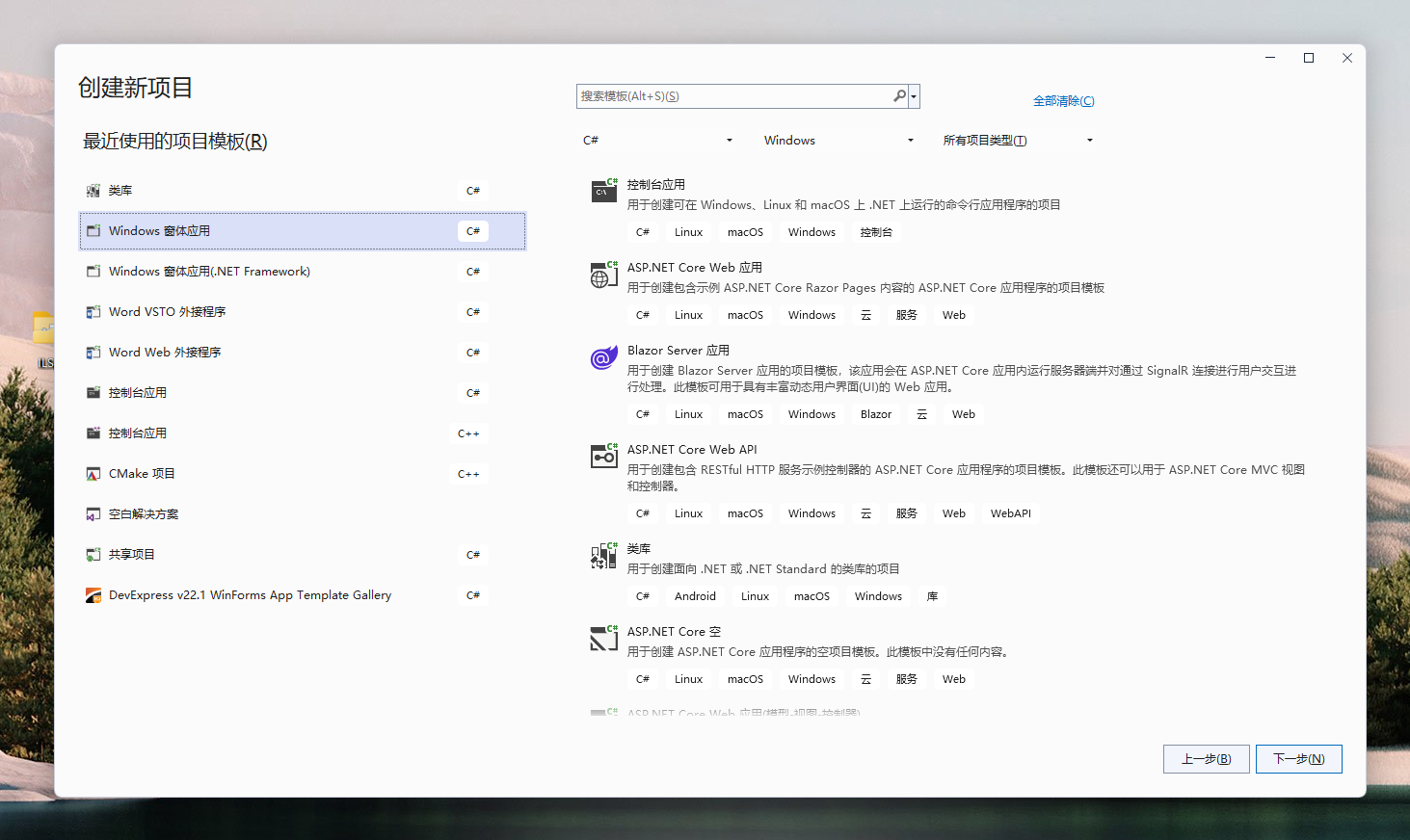The width and height of the screenshot is (1410, 840).
Task: Open the DevExpress WinForms App Template Gallery icon
Action: point(93,594)
